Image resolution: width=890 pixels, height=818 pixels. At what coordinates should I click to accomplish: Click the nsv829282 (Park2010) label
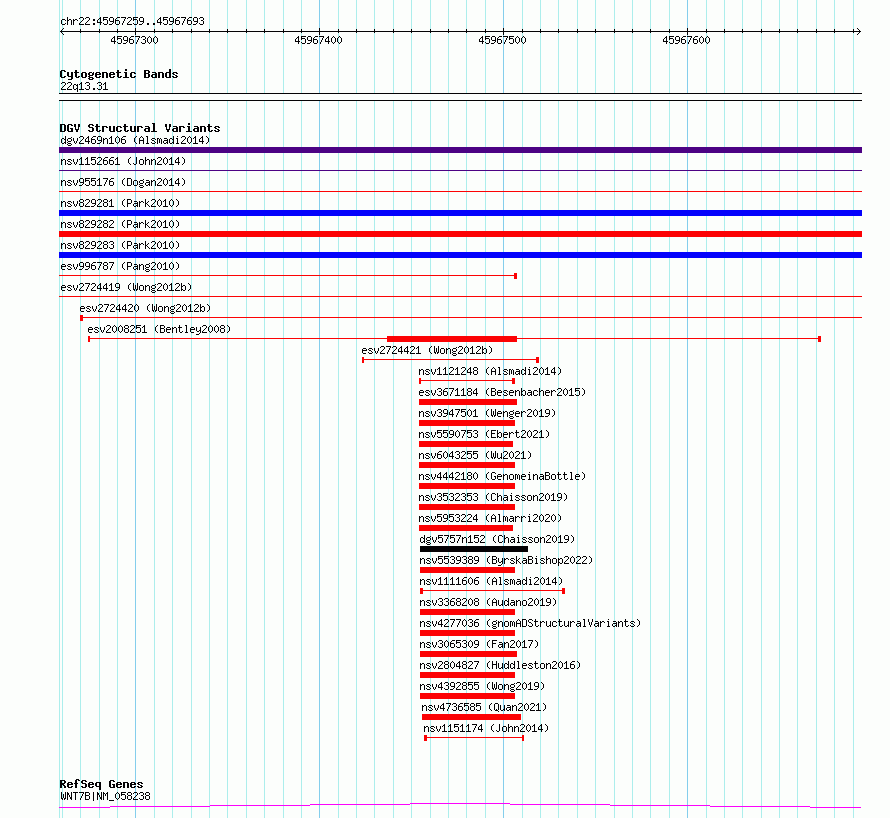coord(120,224)
